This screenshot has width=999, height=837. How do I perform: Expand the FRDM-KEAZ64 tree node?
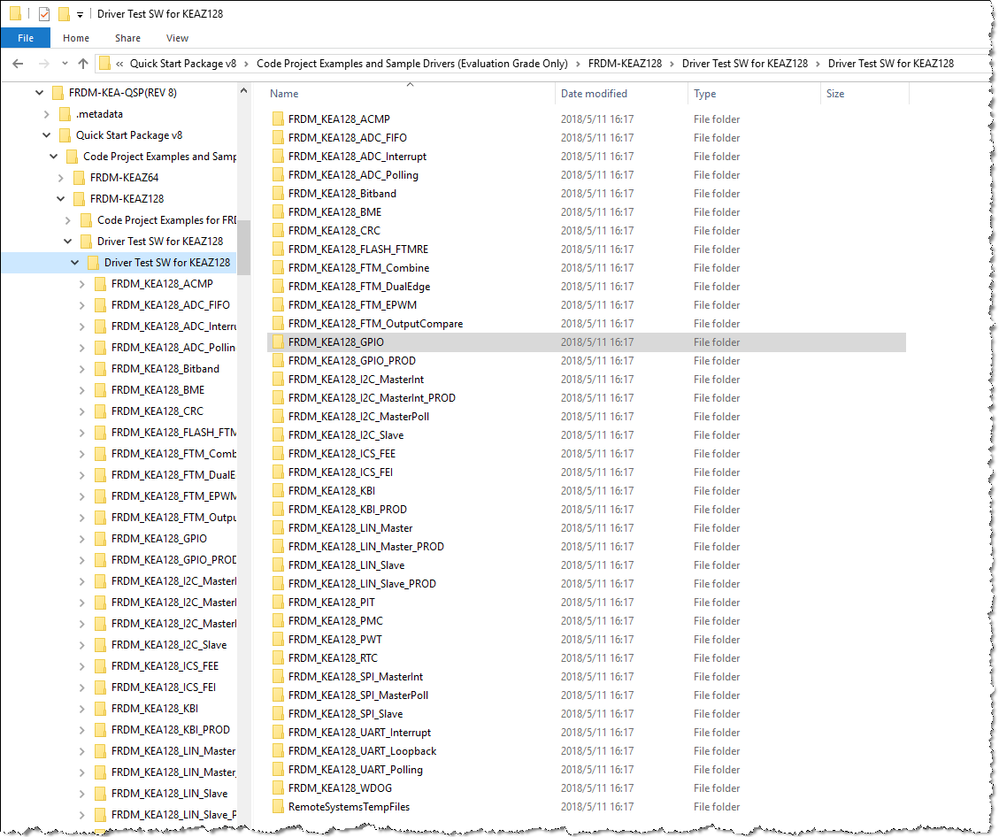(x=61, y=178)
